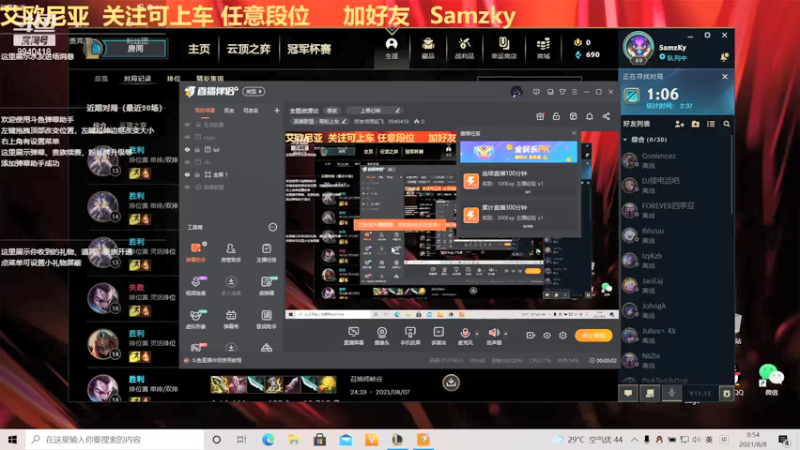This screenshot has height=450, width=800.
Task: Open the League client 藏品 collection icon
Action: (428, 48)
